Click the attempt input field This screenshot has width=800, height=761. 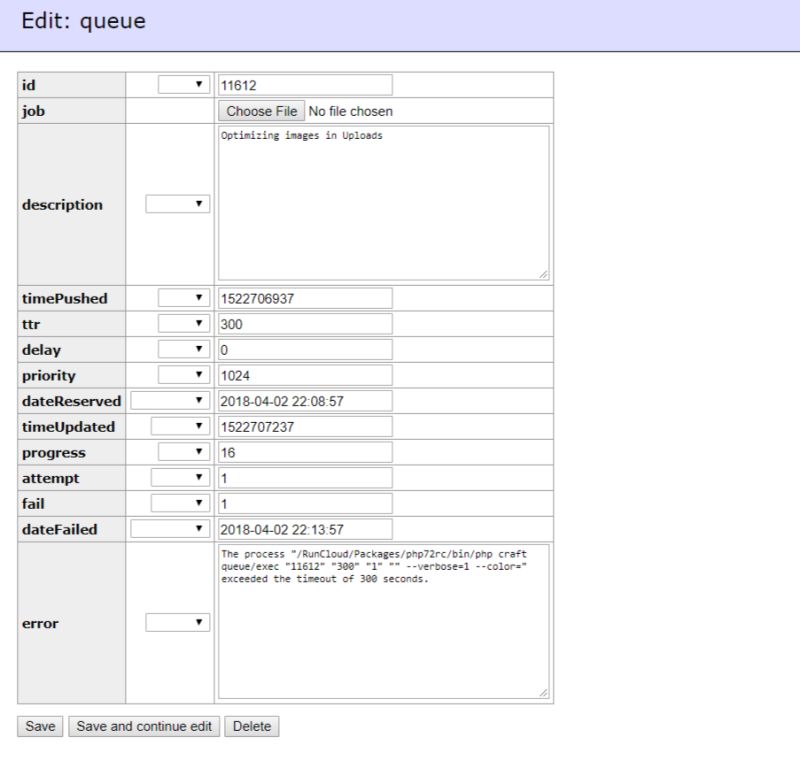click(306, 478)
